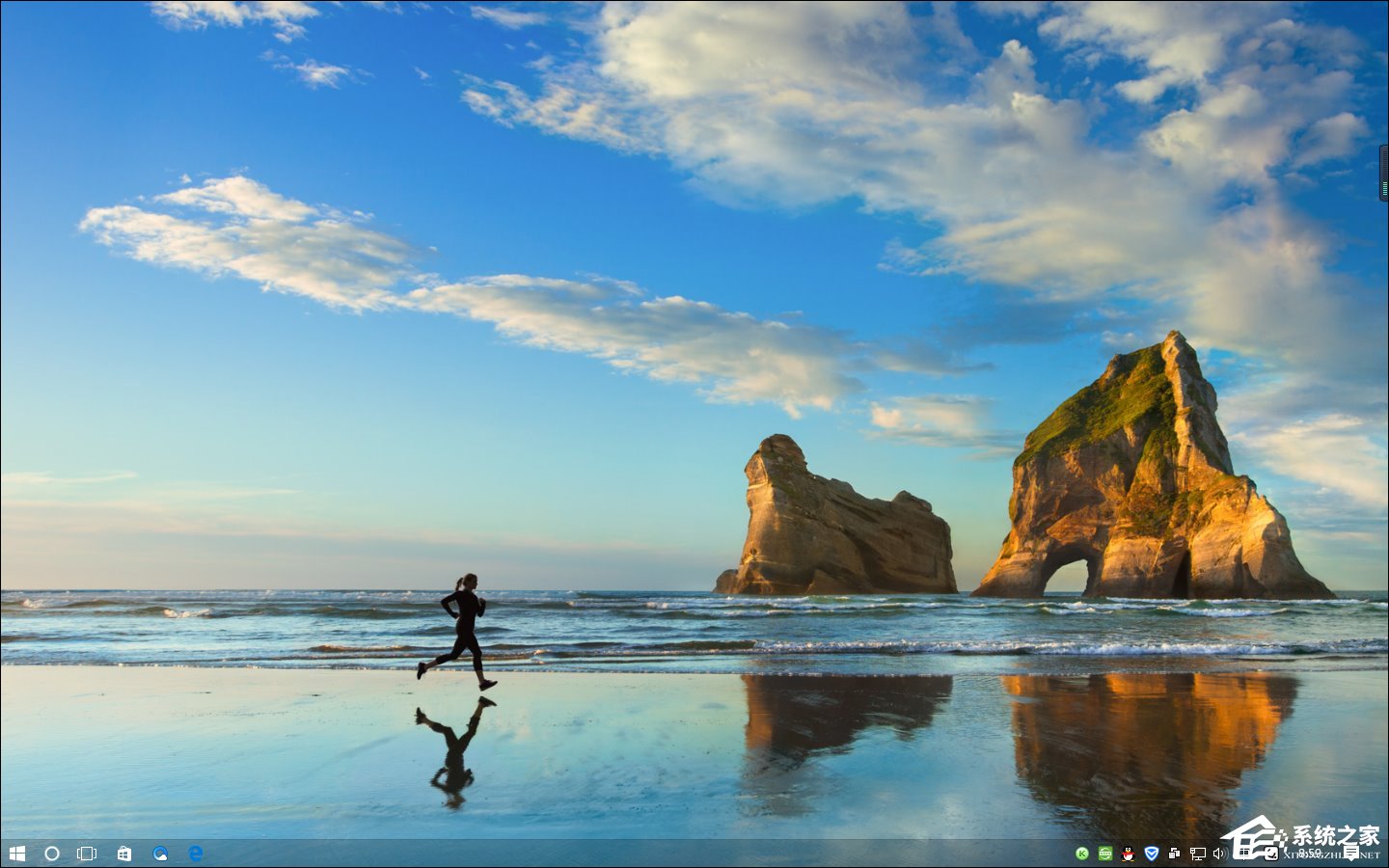Open the blue cloud browser on the taskbar
The height and width of the screenshot is (868, 1389).
[x=160, y=853]
